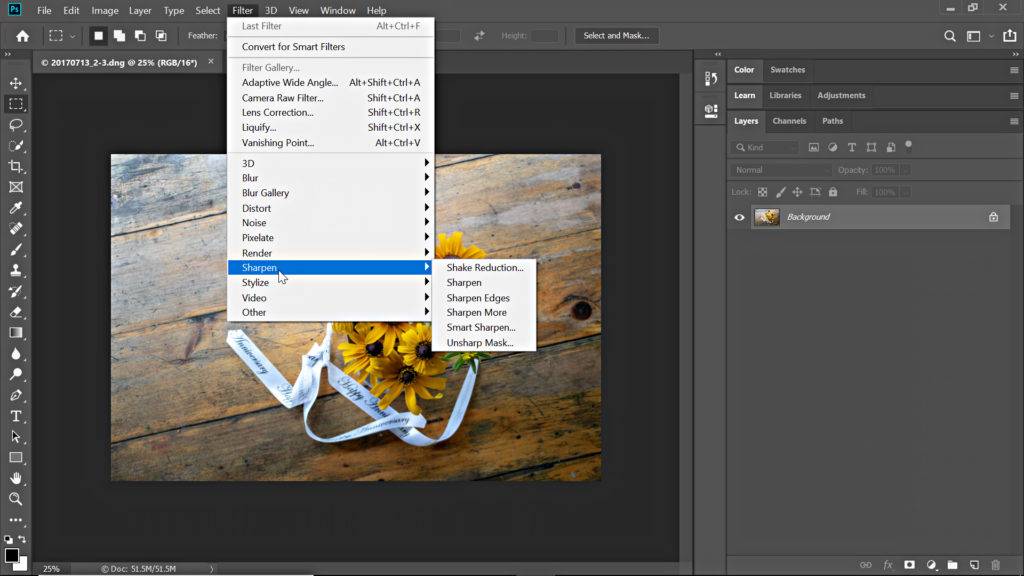
Task: Open the Normal blending mode dropdown
Action: (x=780, y=170)
